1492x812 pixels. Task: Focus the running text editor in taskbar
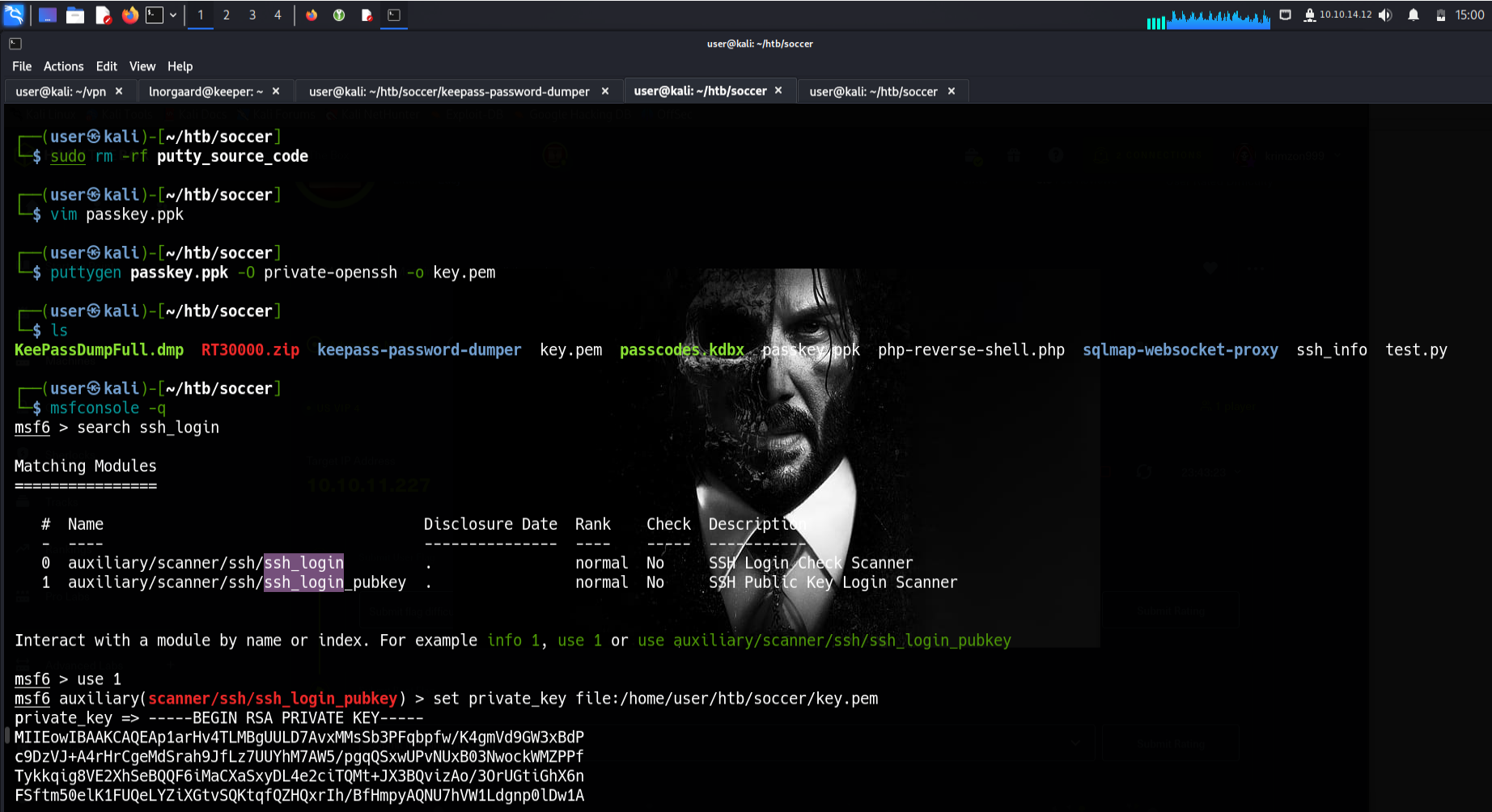click(367, 15)
